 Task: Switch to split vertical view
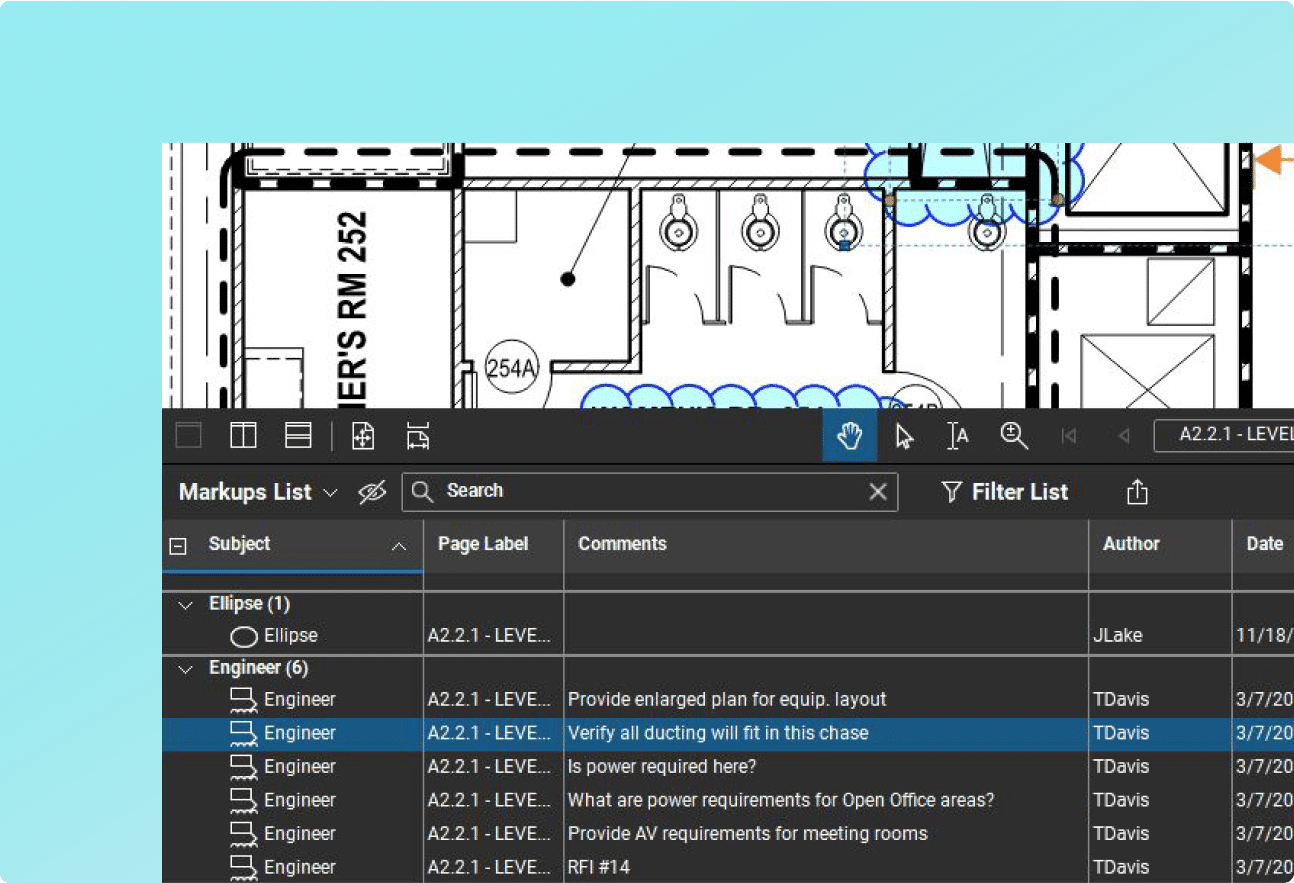[x=243, y=436]
